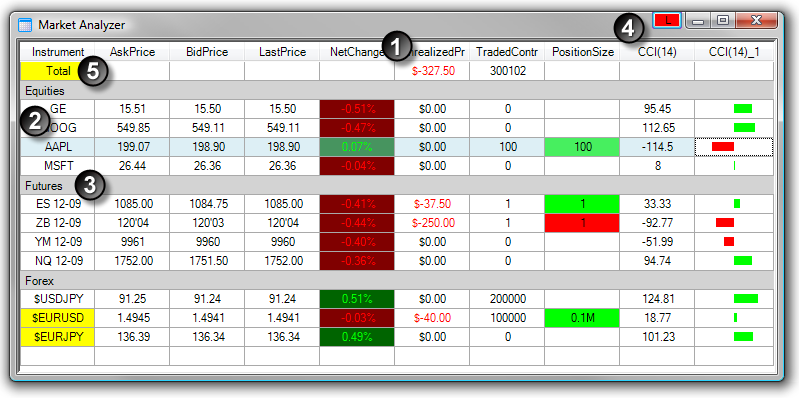Click the total unrealized $-327.50 value

432,71
